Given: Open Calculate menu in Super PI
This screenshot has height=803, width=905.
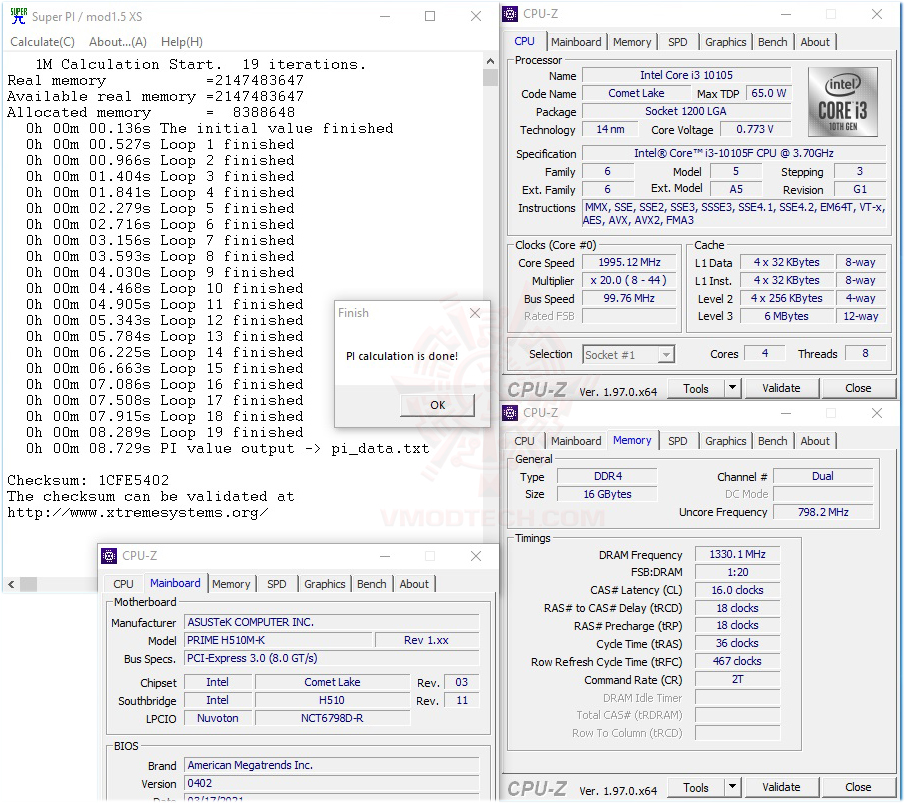Looking at the screenshot, I should [42, 42].
